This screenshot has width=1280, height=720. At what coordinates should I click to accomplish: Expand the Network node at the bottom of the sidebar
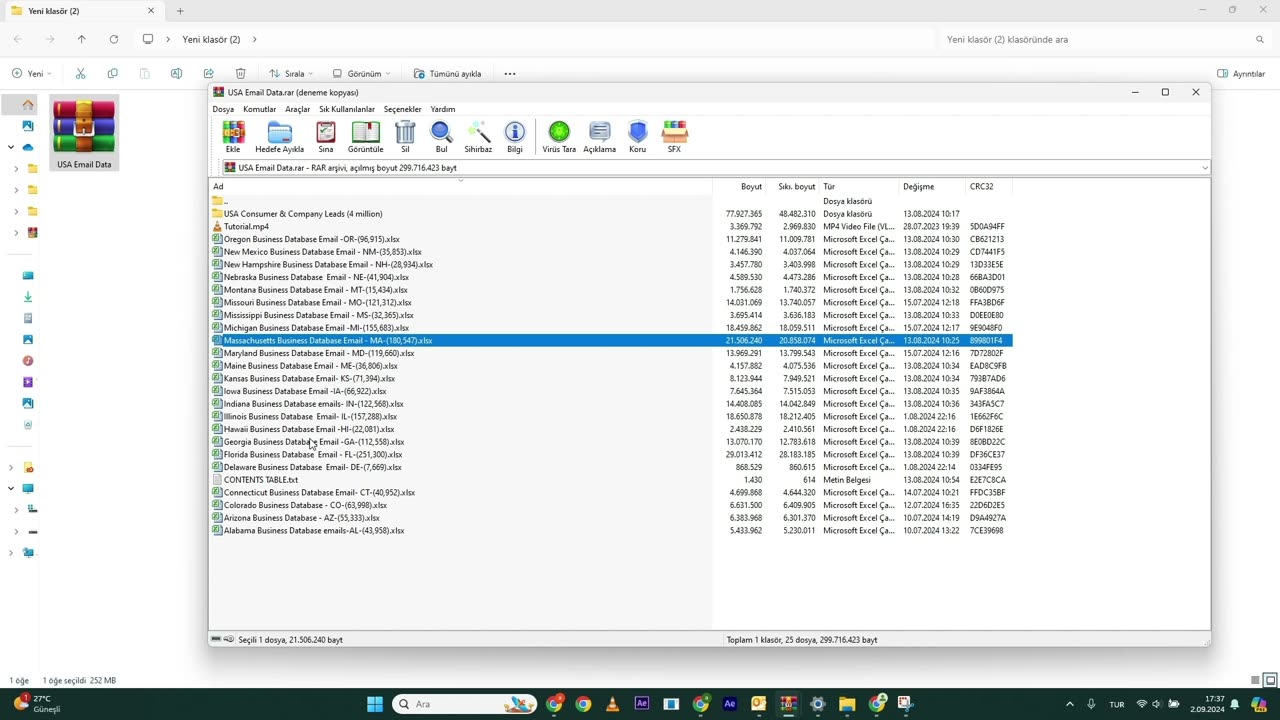coord(11,552)
